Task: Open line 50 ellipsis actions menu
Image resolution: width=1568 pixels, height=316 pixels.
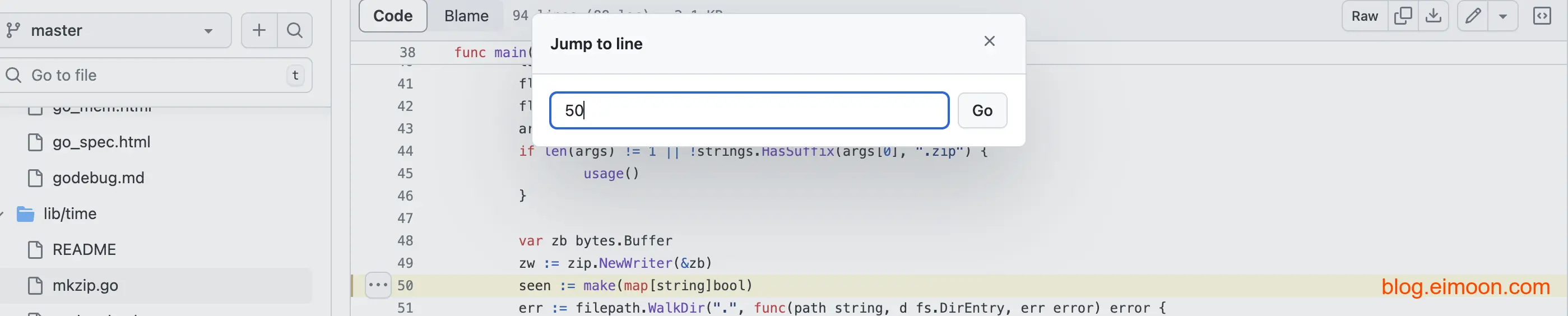Action: pos(377,285)
